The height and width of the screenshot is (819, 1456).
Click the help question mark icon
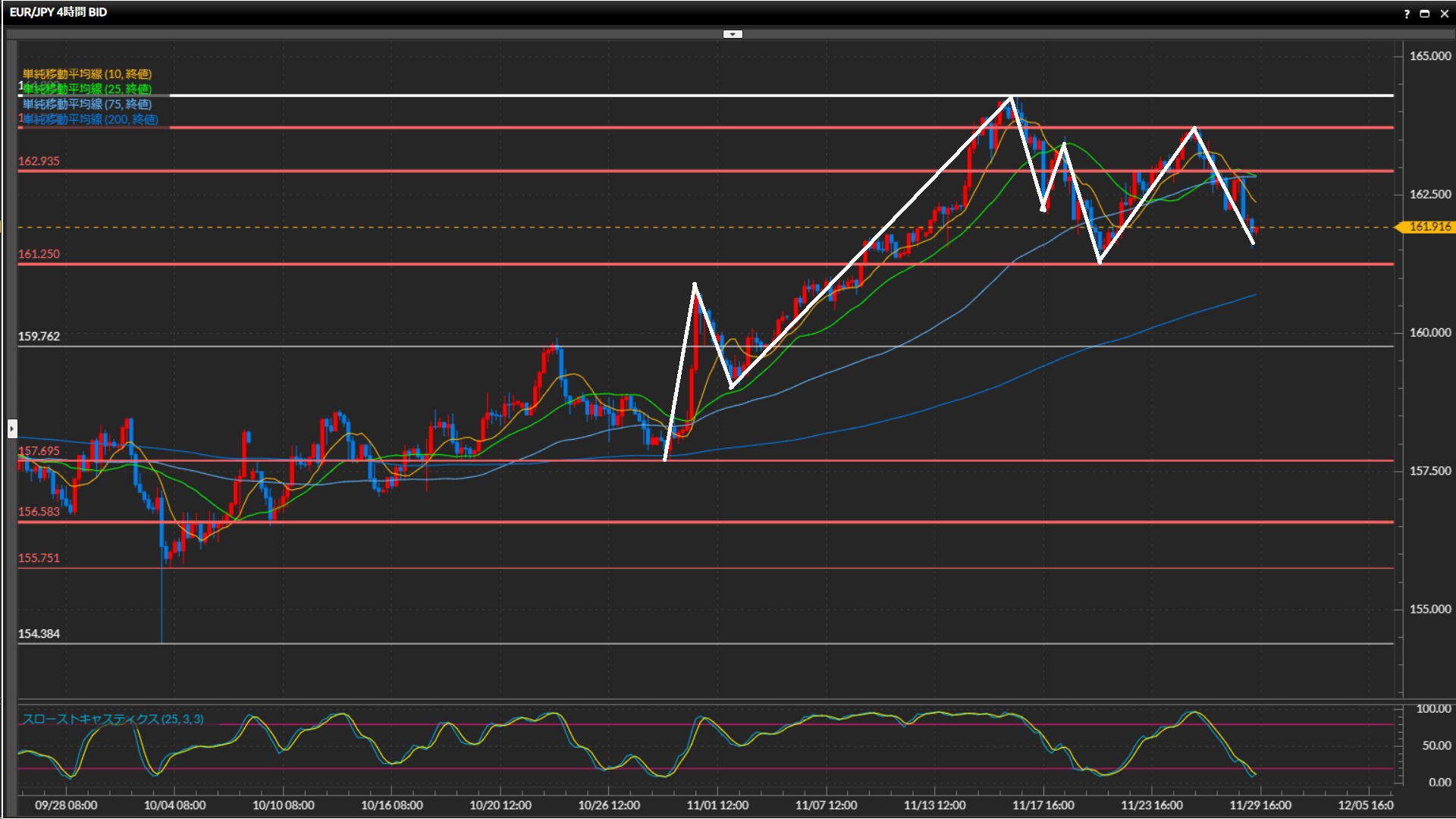point(1407,14)
